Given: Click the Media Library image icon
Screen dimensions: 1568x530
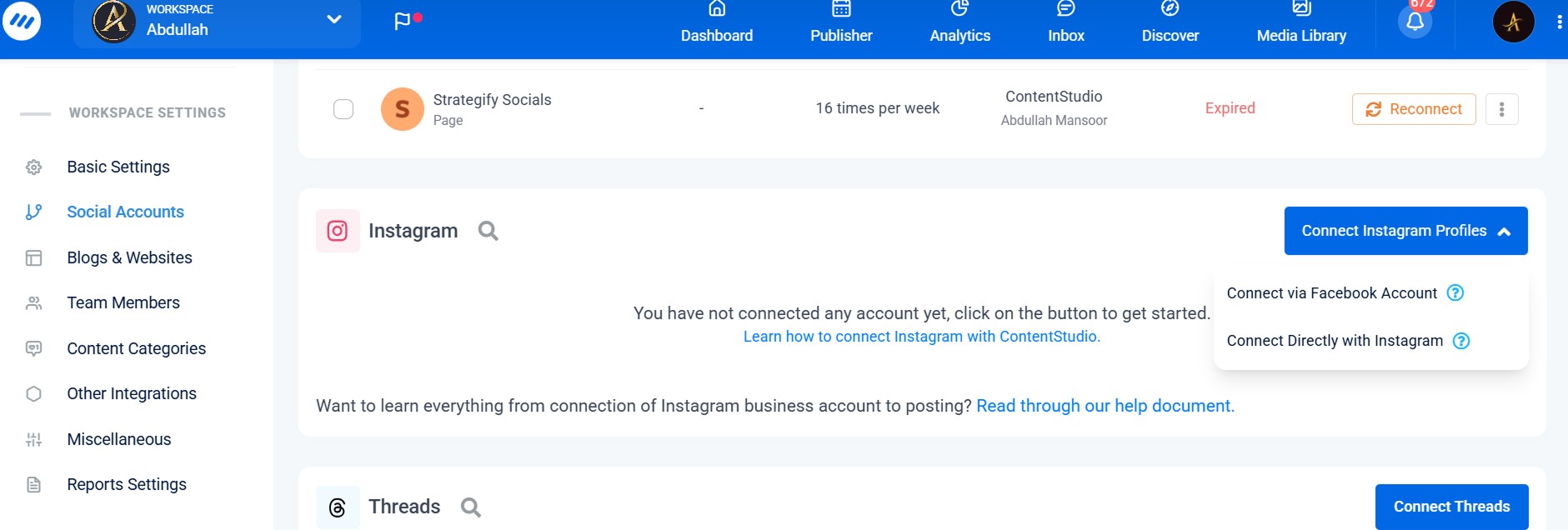Looking at the screenshot, I should click(x=1302, y=8).
